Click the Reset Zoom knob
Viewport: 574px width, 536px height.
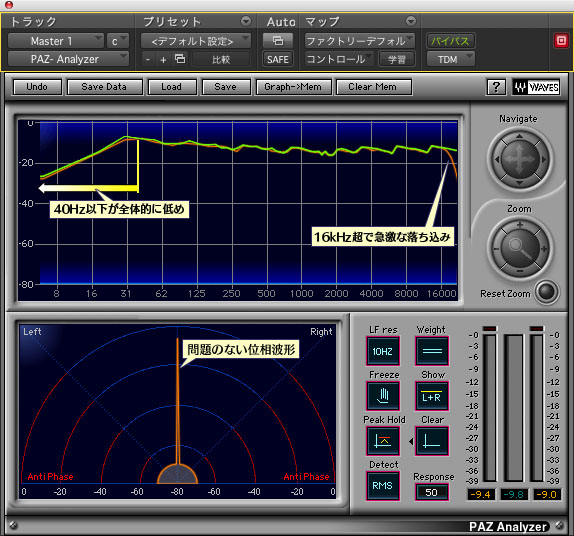547,292
